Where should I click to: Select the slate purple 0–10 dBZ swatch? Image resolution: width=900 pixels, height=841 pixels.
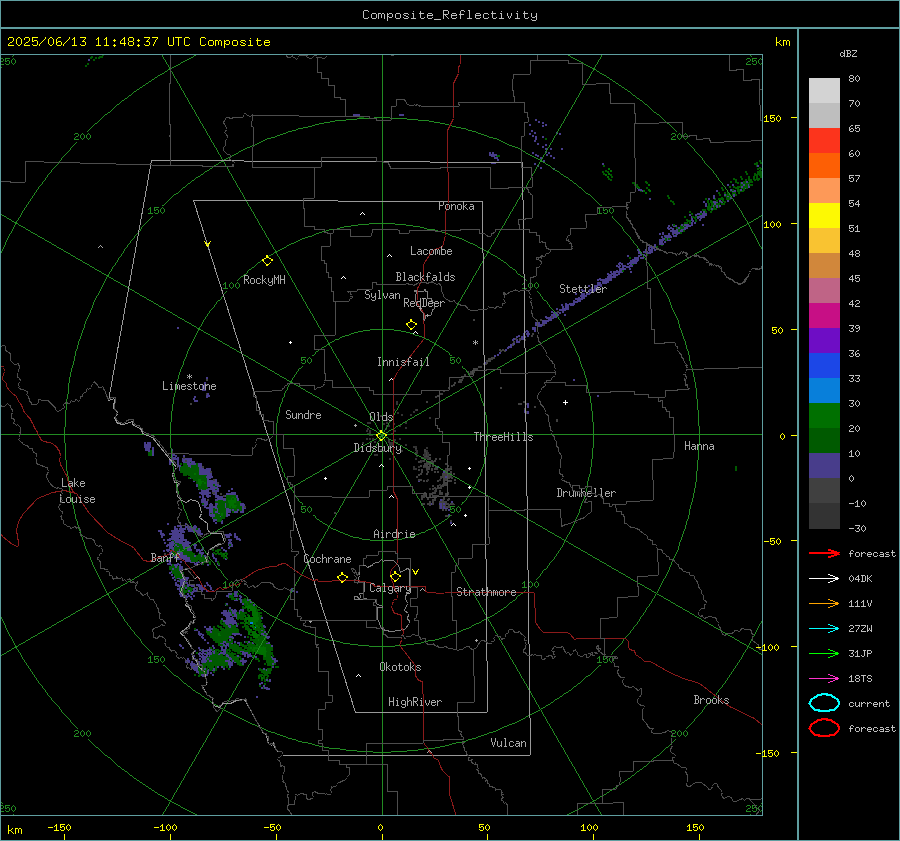click(824, 466)
